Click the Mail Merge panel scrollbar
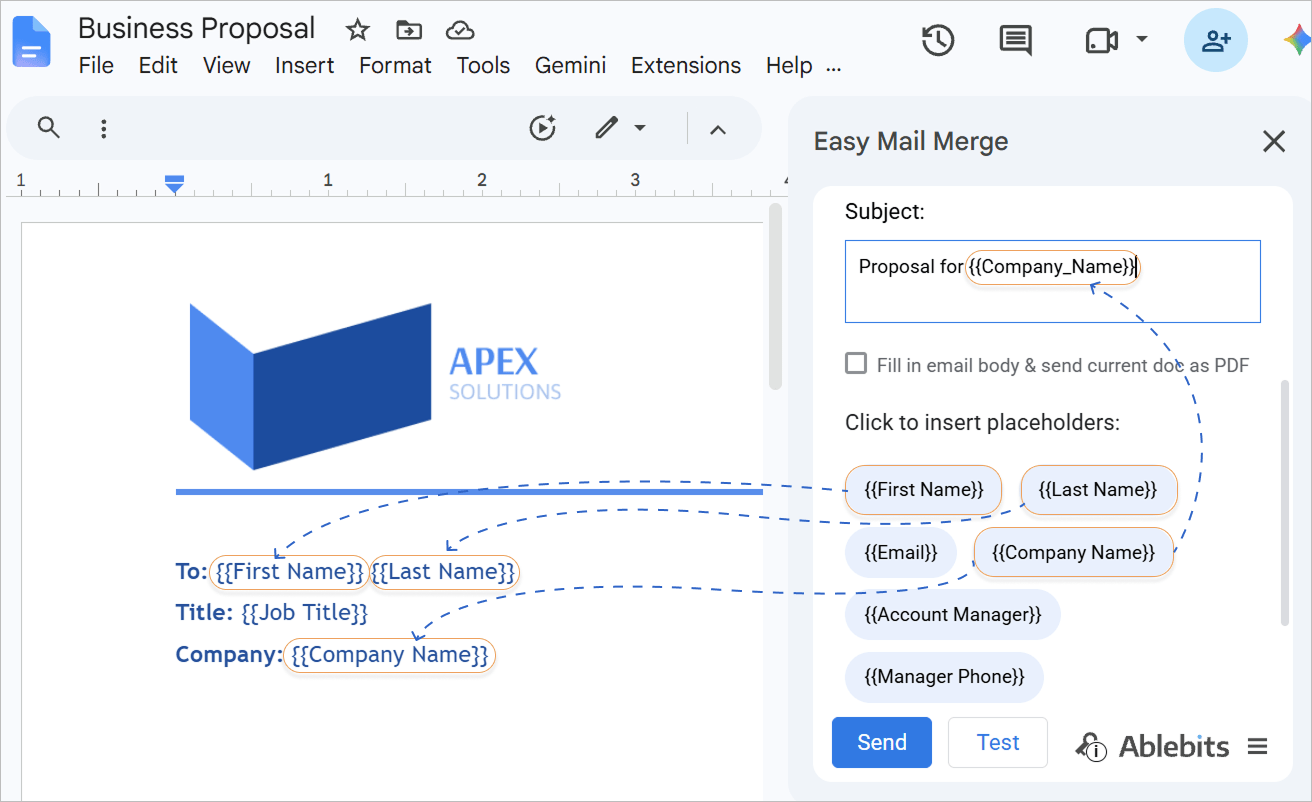This screenshot has height=802, width=1312. tap(1285, 503)
